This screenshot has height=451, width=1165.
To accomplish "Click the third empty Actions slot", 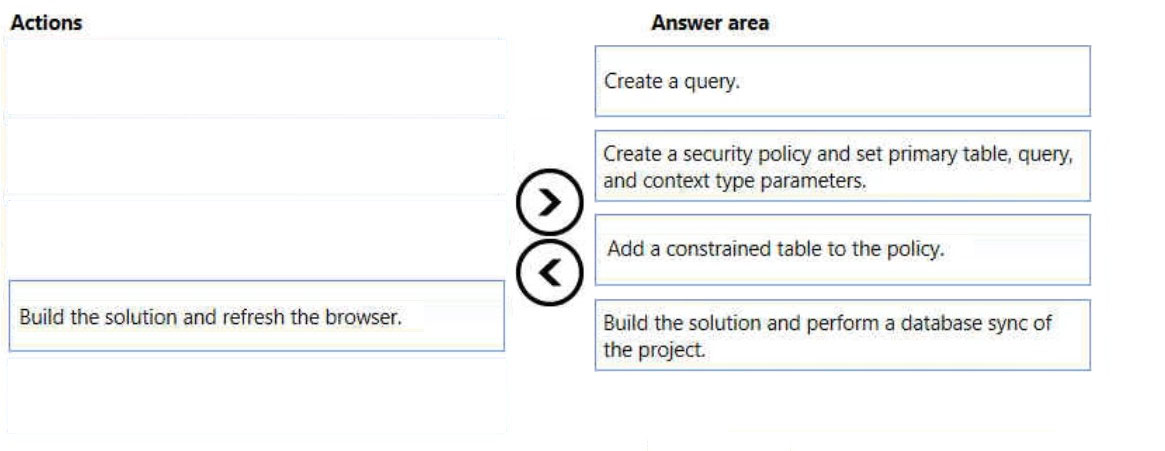I will tap(256, 238).
